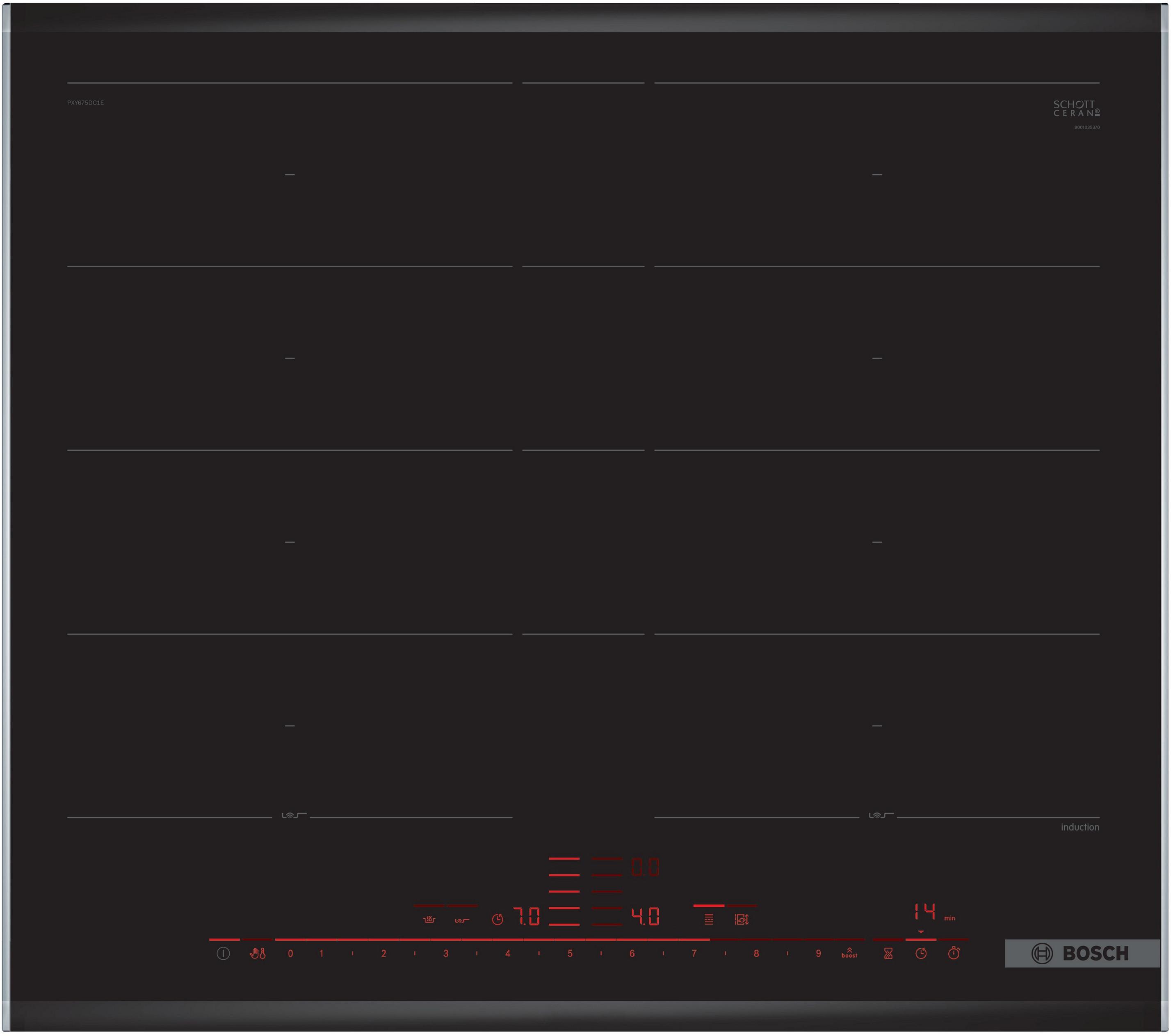This screenshot has height=1036, width=1173.
Task: Click the Bosch logo badge
Action: (1082, 953)
